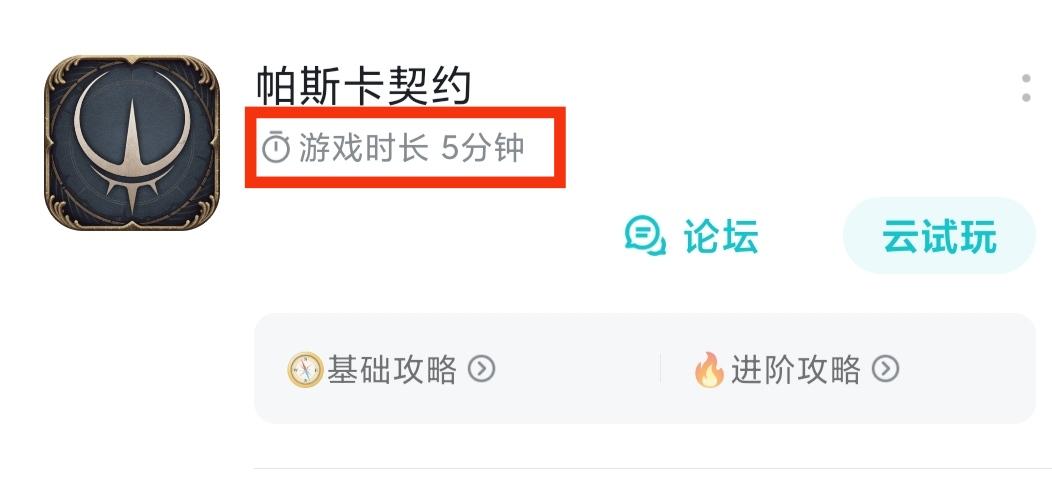Viewport: 1052px width, 494px height.
Task: Select the 进阶攻略 guide entry
Action: (x=796, y=369)
